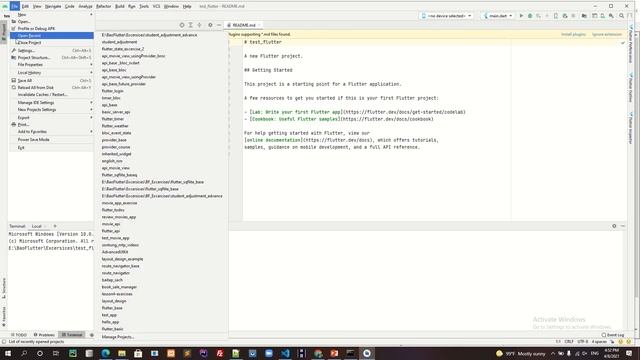Click Ignore extension link
Screen dimensions: 640x360
(x=607, y=34)
